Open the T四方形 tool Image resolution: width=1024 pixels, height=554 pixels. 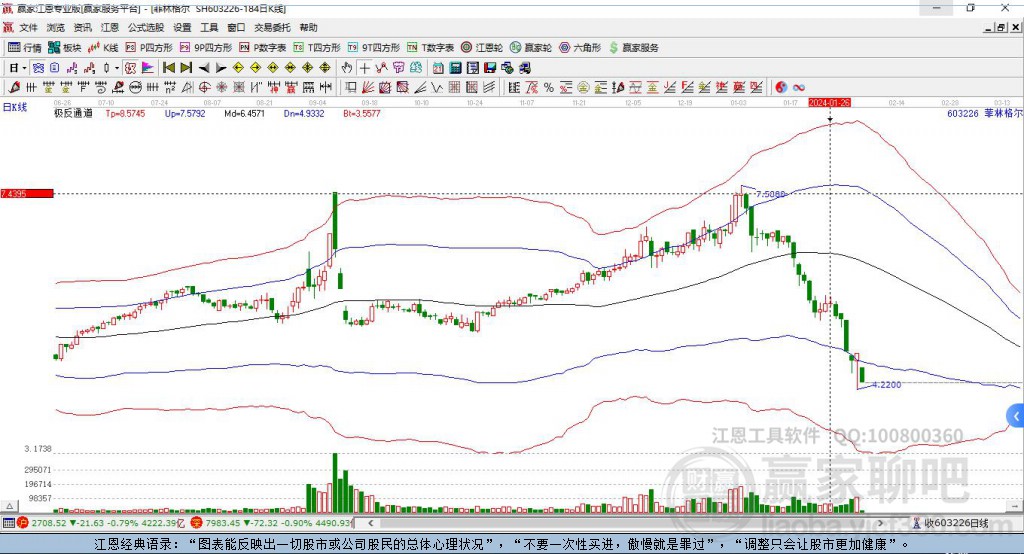tap(317, 48)
